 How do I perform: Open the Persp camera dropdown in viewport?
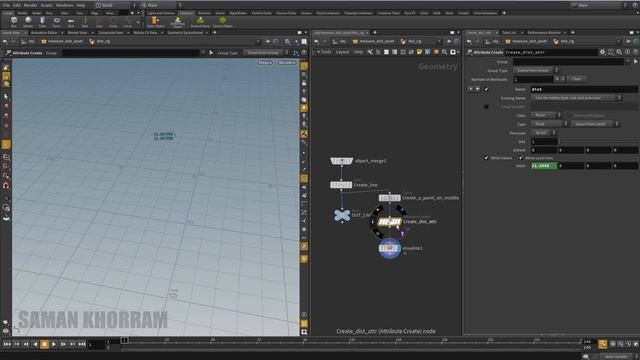tap(265, 62)
